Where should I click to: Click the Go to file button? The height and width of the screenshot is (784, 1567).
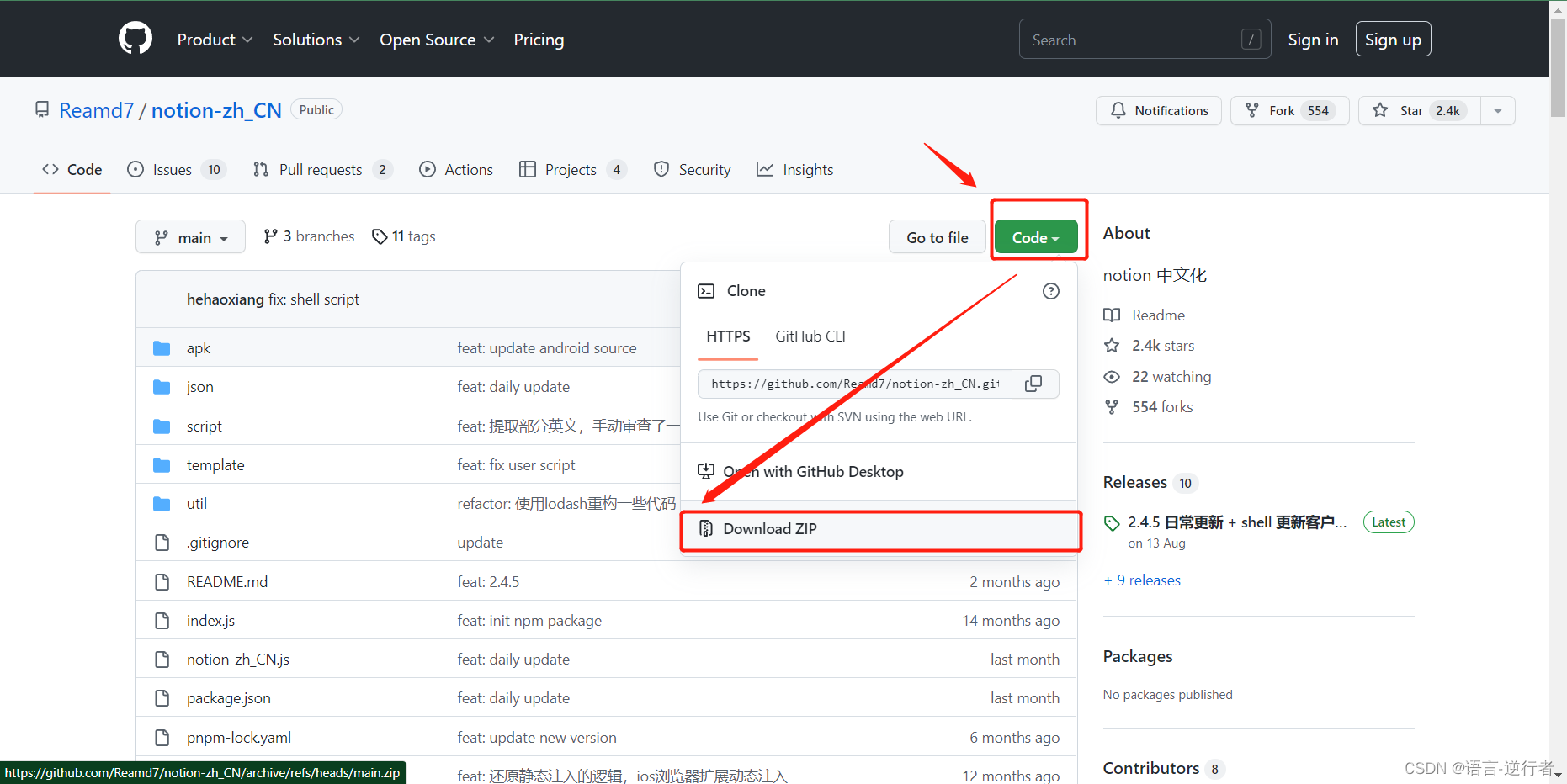[938, 237]
